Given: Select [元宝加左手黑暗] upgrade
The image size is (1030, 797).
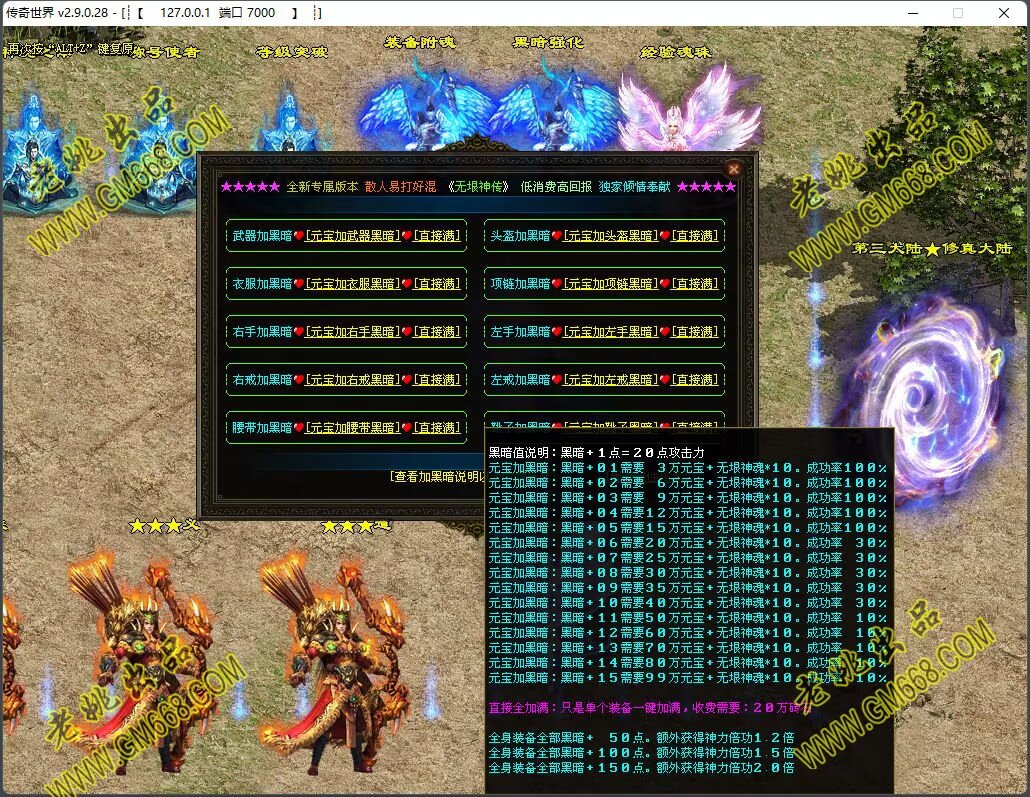Looking at the screenshot, I should 610,332.
